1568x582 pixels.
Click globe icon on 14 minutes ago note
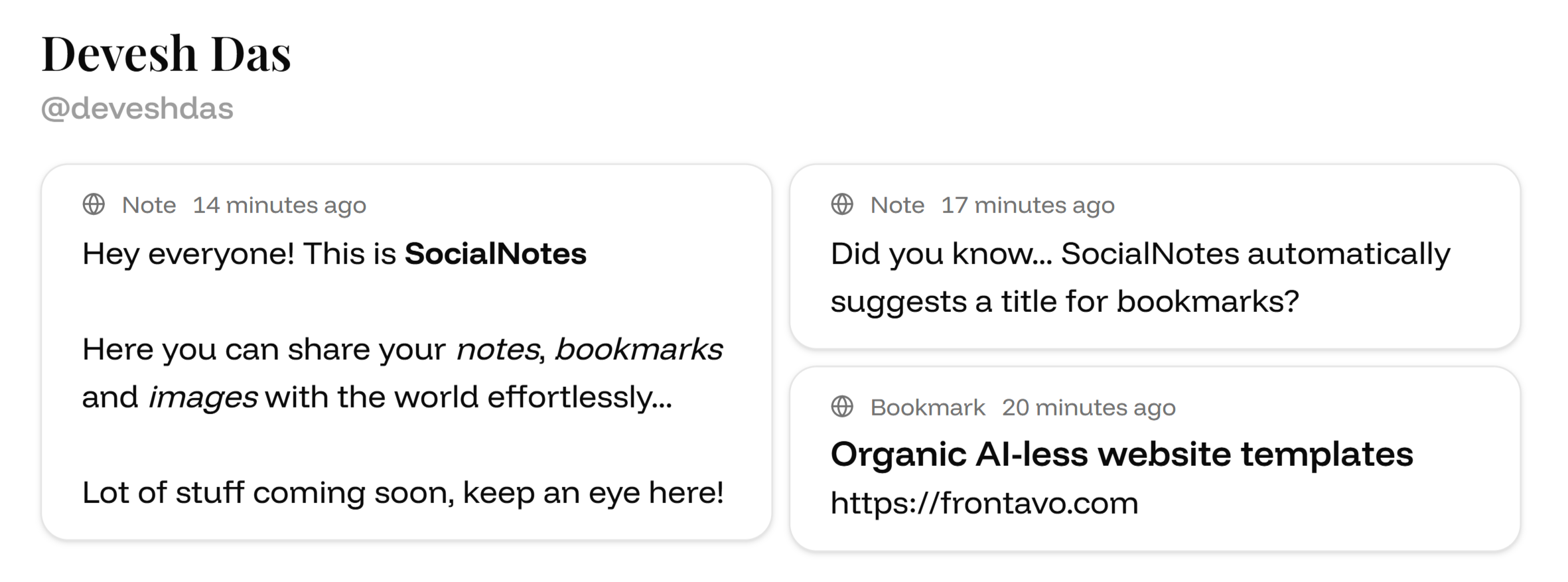point(94,204)
